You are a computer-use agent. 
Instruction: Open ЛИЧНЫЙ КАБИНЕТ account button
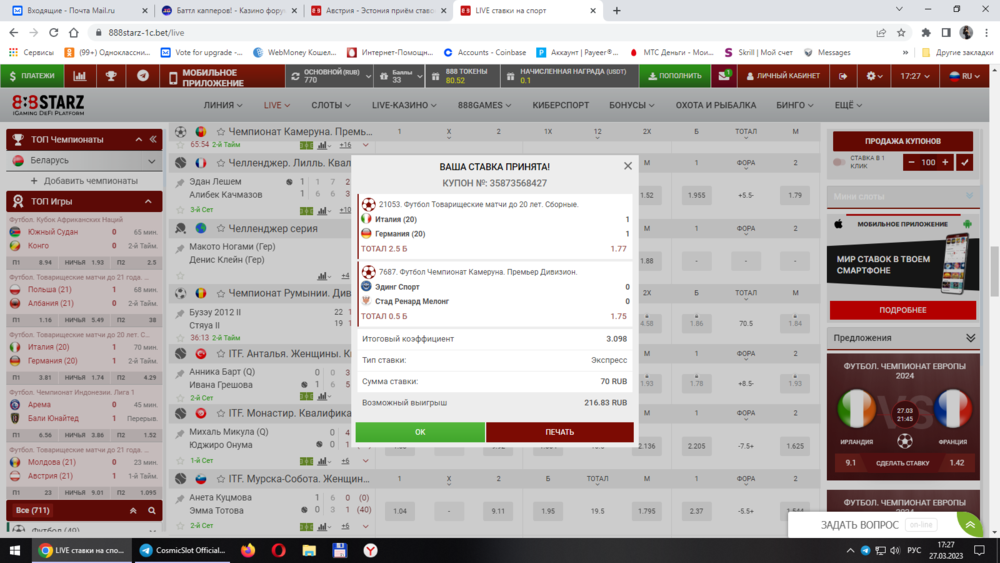tap(783, 76)
